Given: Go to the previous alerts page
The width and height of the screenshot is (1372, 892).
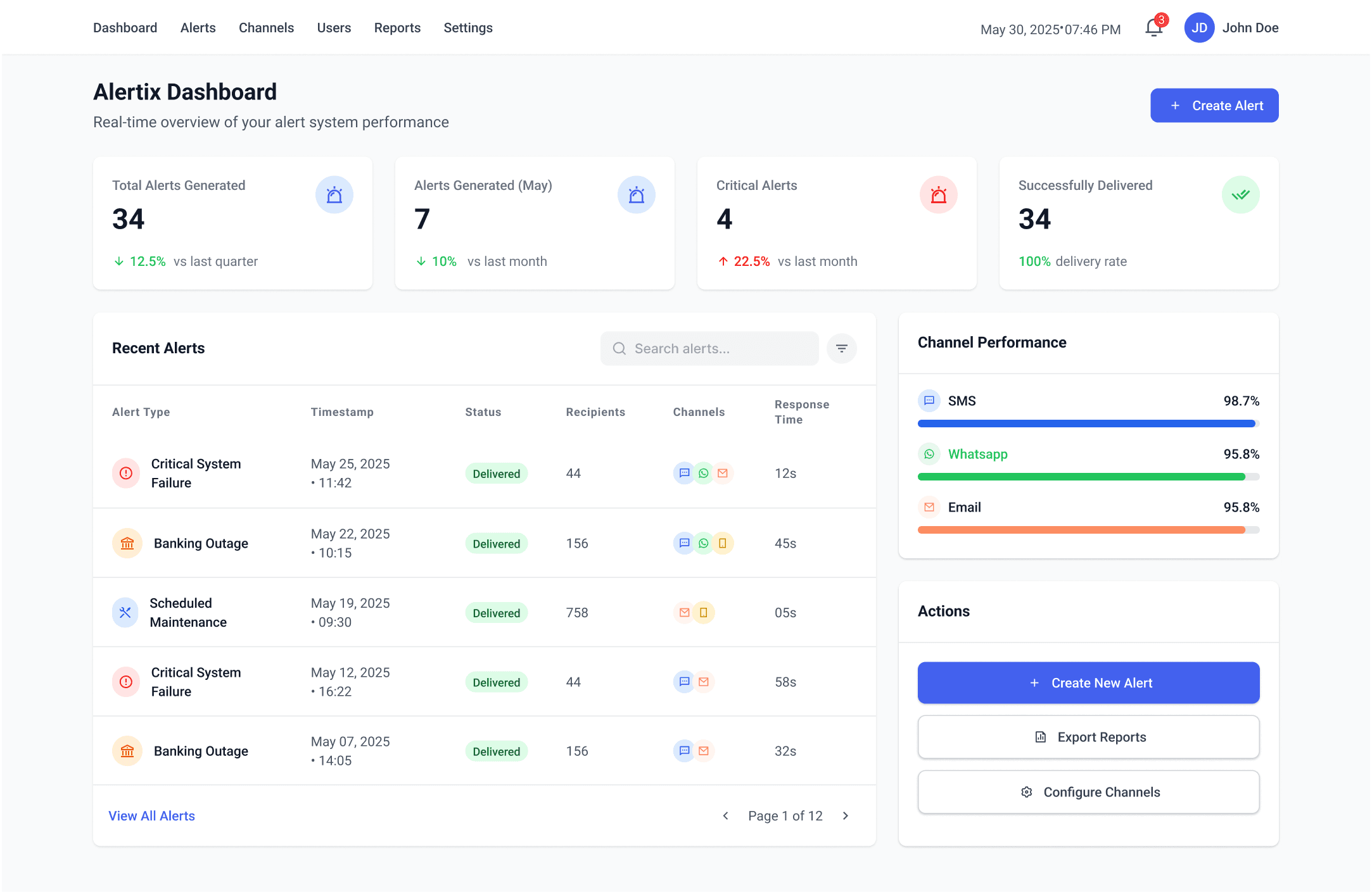Looking at the screenshot, I should (x=726, y=816).
